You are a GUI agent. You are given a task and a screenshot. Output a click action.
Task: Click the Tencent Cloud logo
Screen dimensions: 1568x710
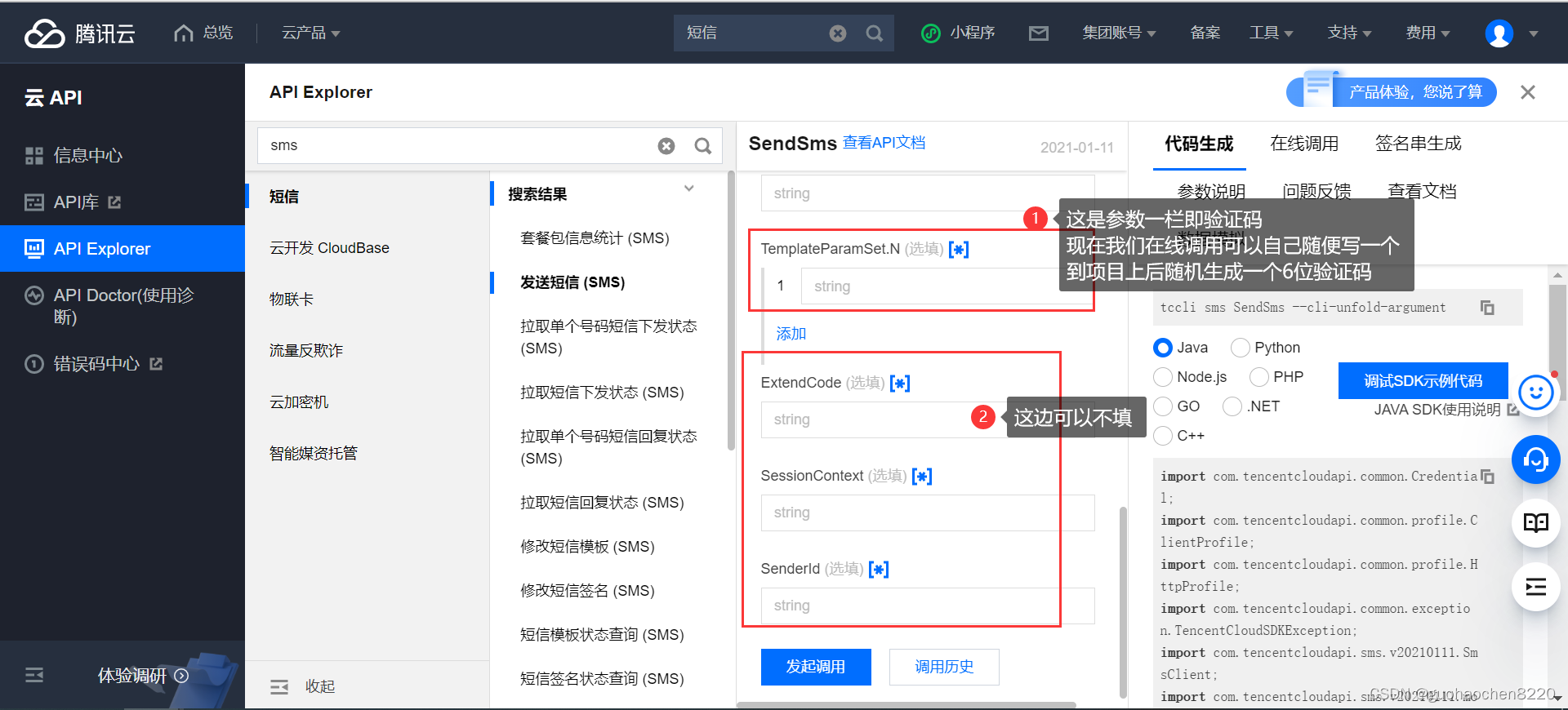point(80,33)
